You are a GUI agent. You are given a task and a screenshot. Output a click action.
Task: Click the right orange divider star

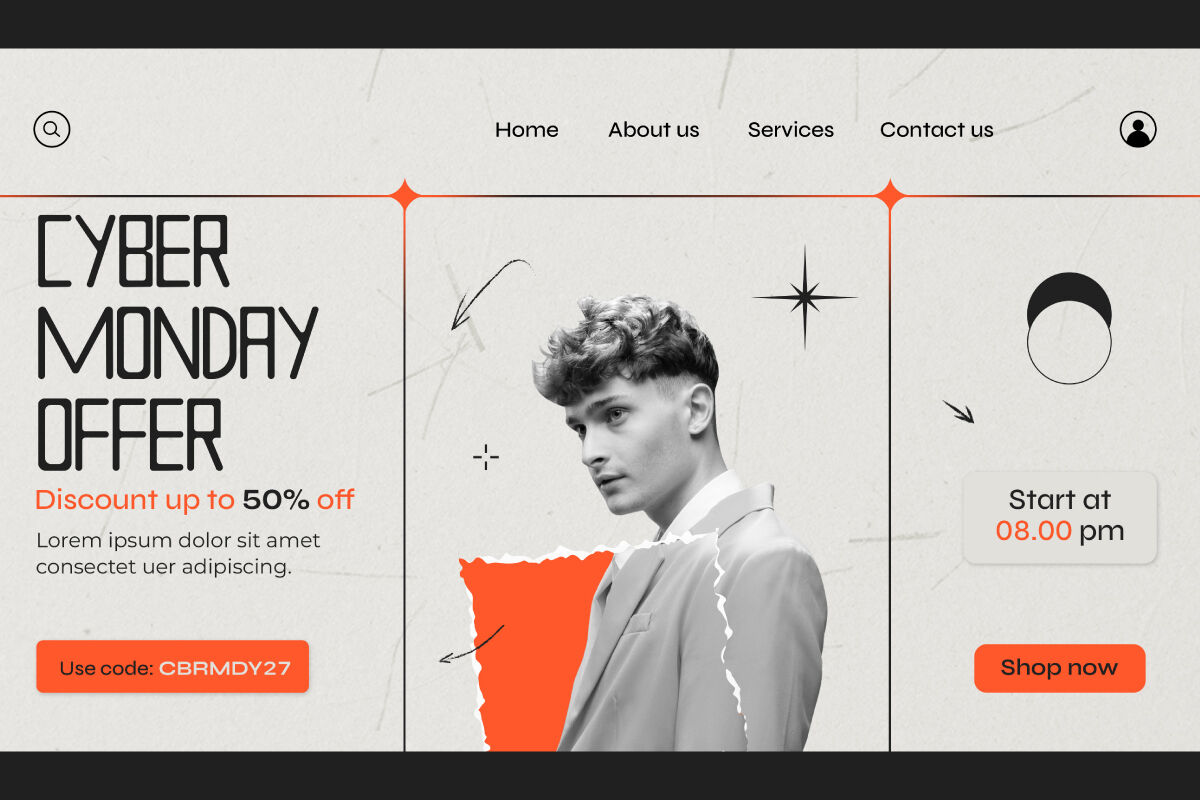pyautogui.click(x=889, y=195)
